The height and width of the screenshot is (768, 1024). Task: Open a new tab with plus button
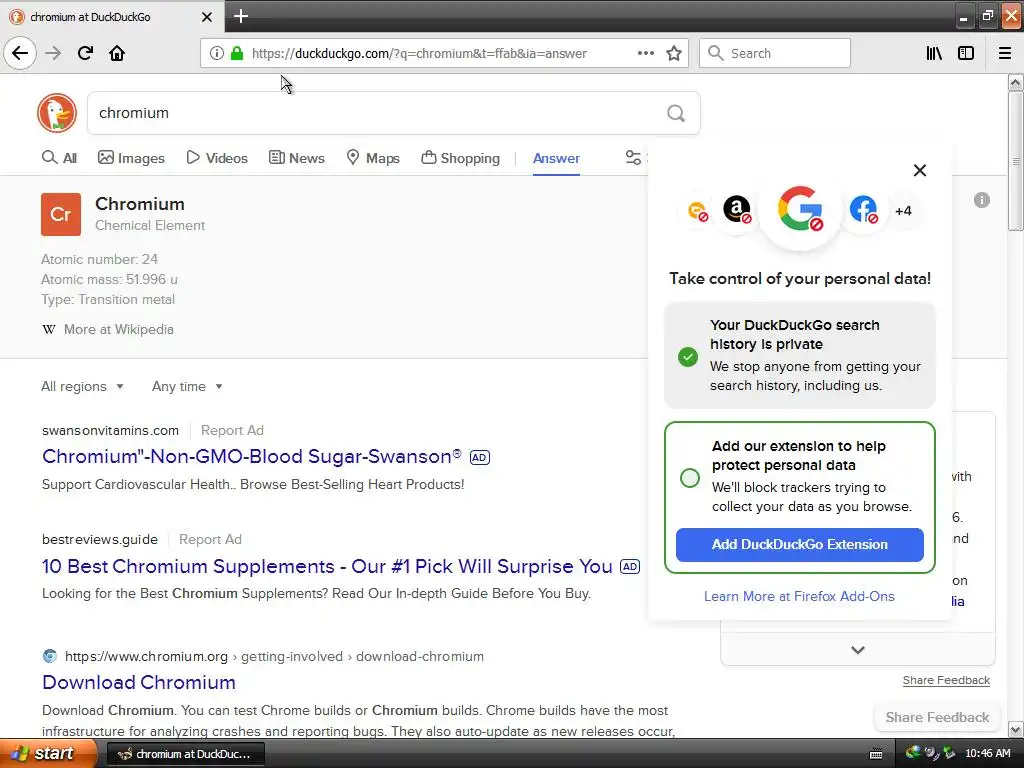tap(240, 16)
